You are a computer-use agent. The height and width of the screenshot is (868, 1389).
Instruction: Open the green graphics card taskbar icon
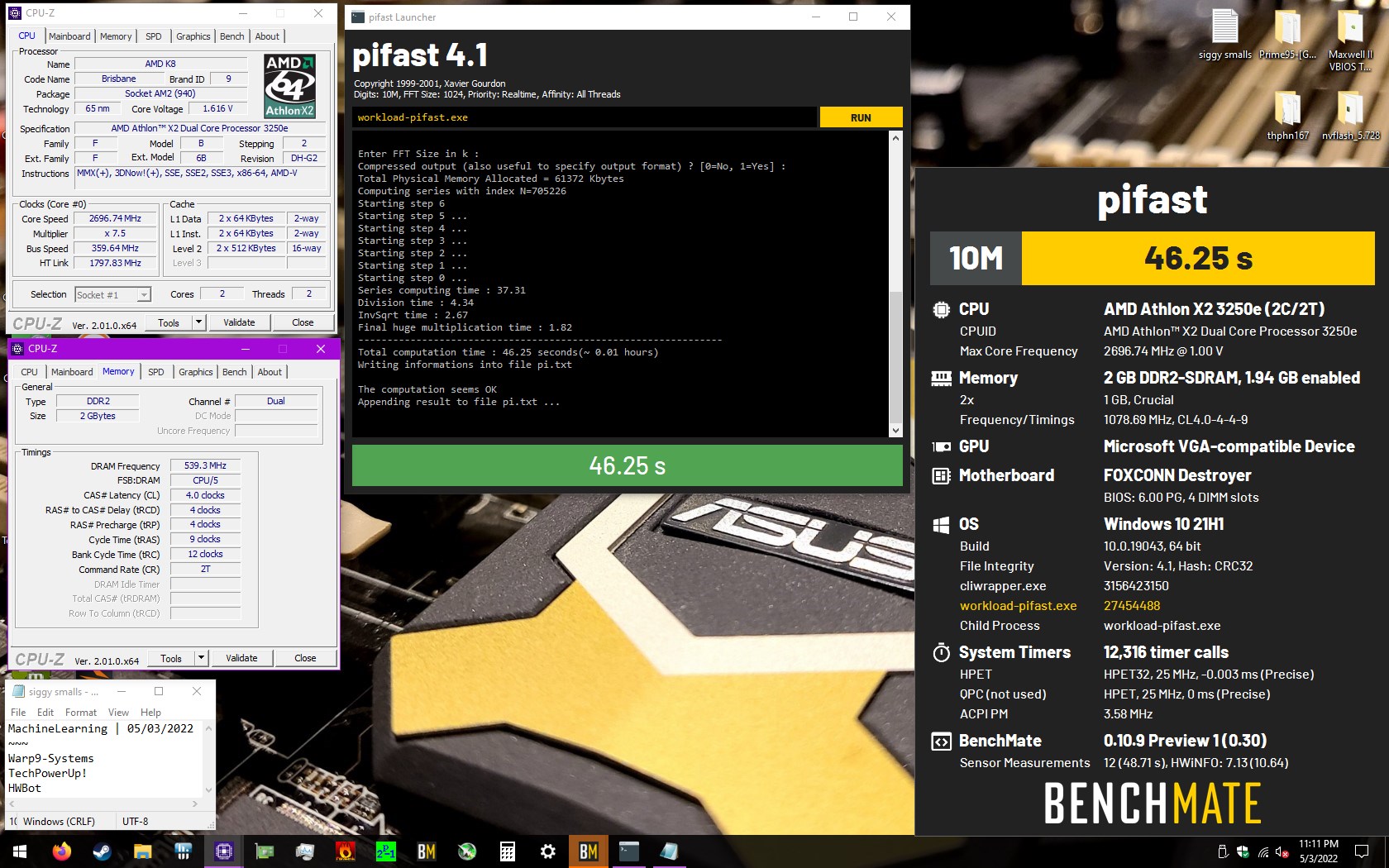pyautogui.click(x=265, y=851)
